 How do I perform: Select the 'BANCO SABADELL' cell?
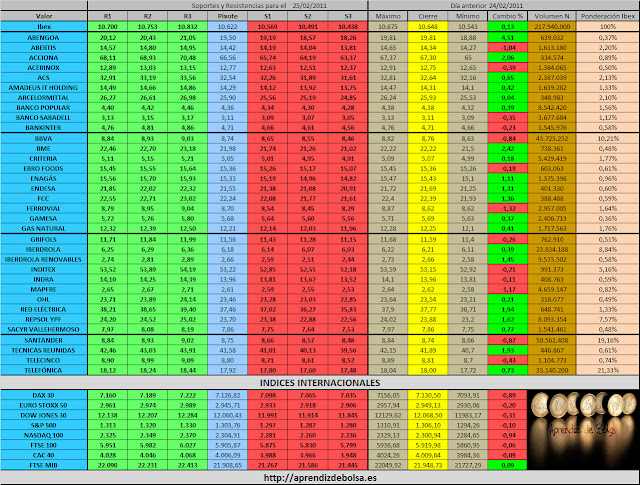coord(44,118)
